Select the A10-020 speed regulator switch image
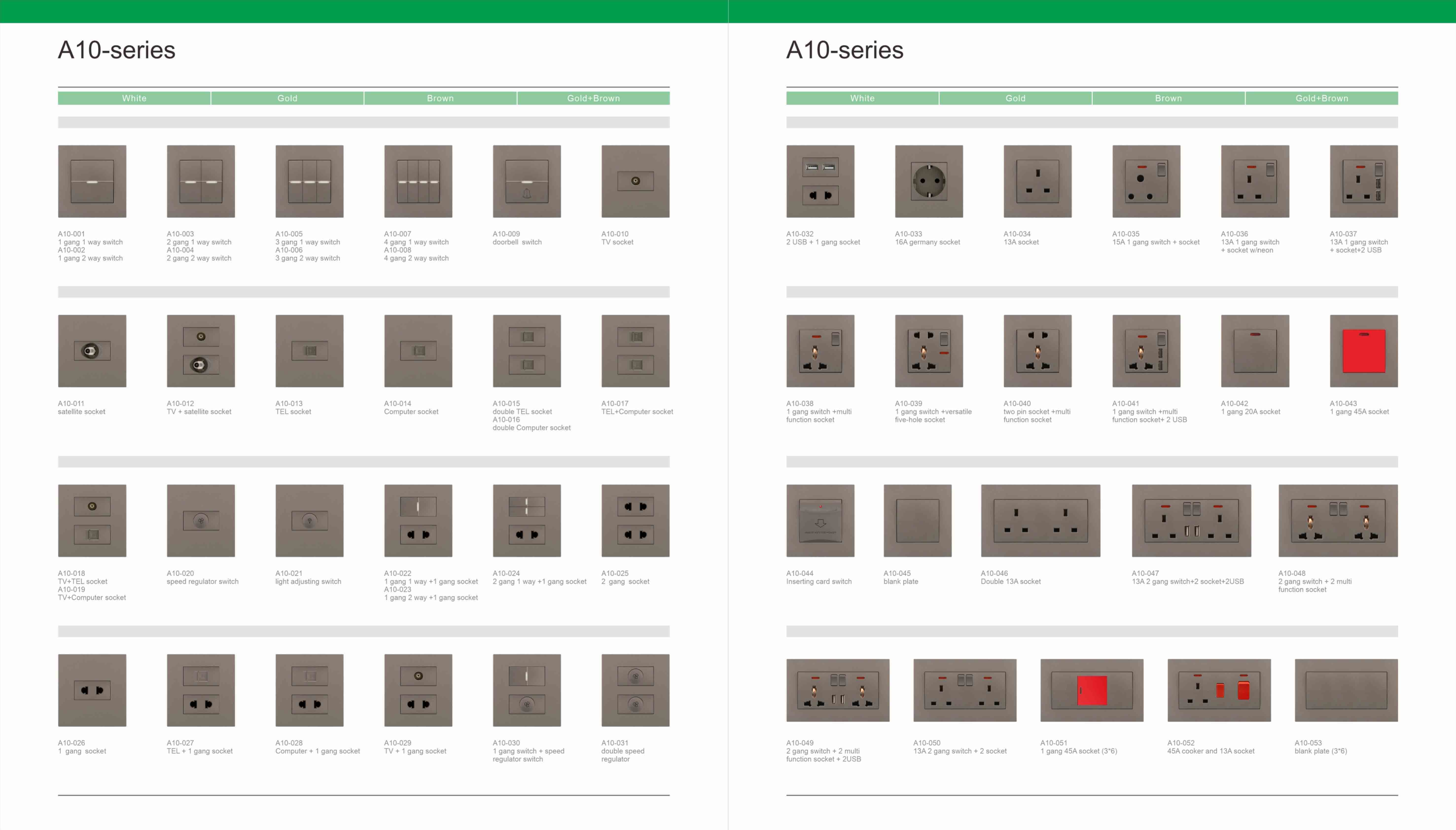Image resolution: width=1456 pixels, height=830 pixels. 201,520
